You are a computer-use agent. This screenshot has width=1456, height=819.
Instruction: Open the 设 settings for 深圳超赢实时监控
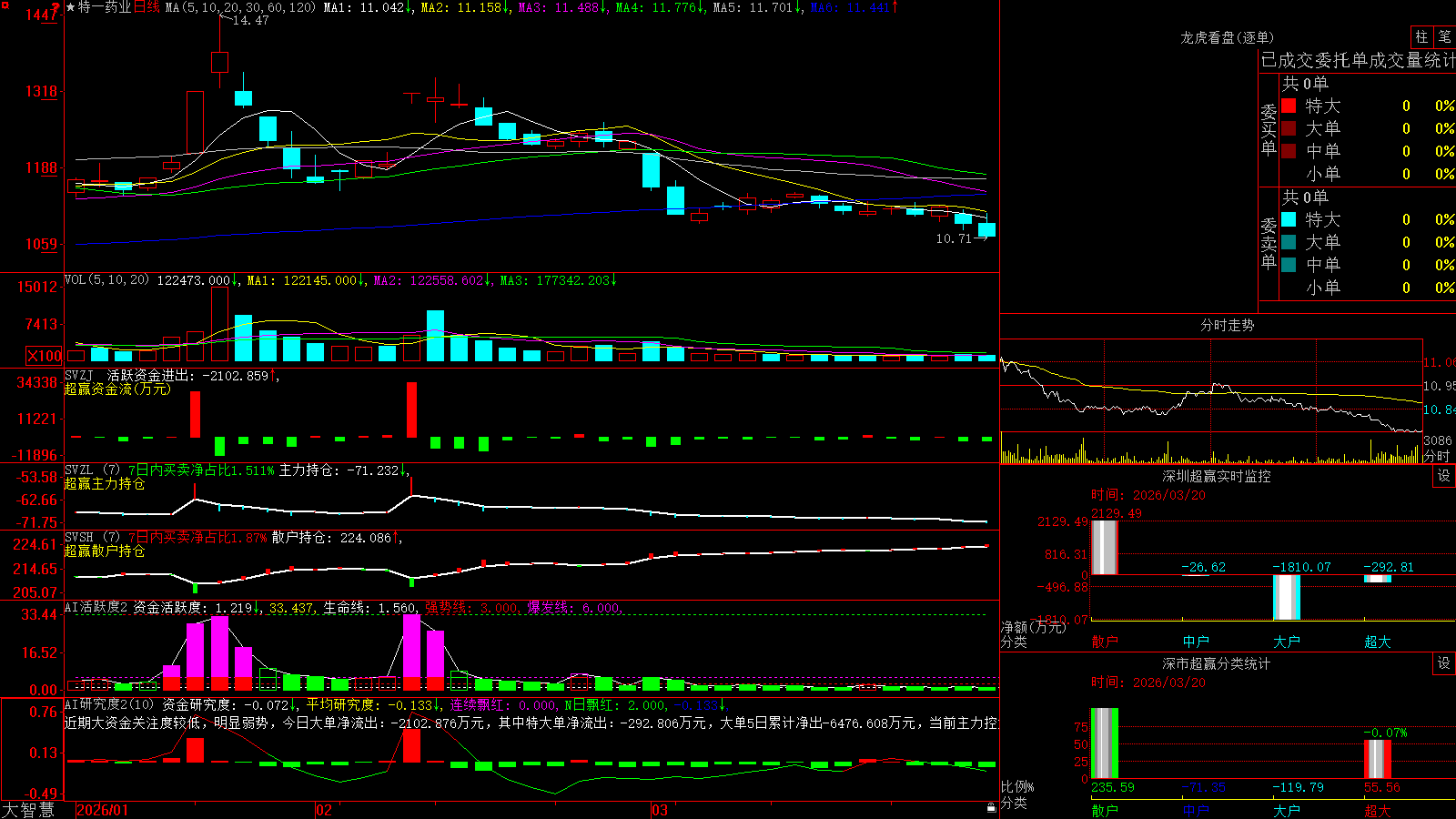tap(1444, 476)
